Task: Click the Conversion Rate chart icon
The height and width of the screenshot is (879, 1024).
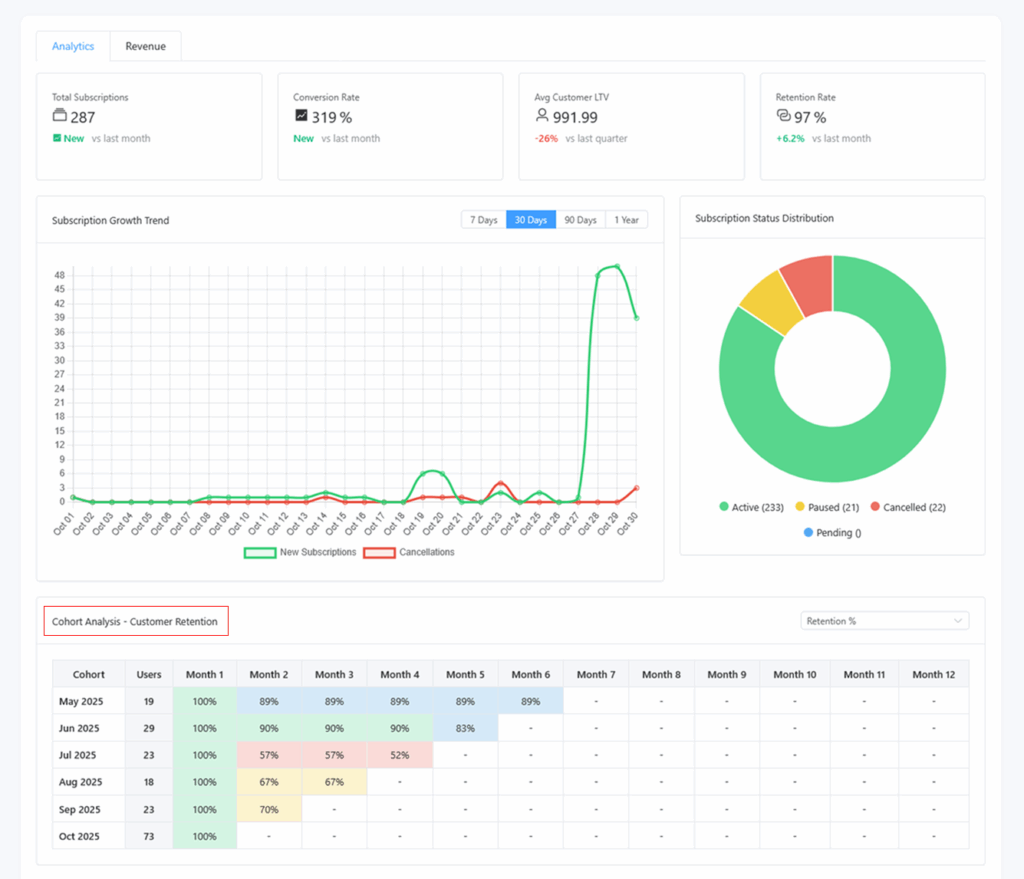Action: click(301, 116)
